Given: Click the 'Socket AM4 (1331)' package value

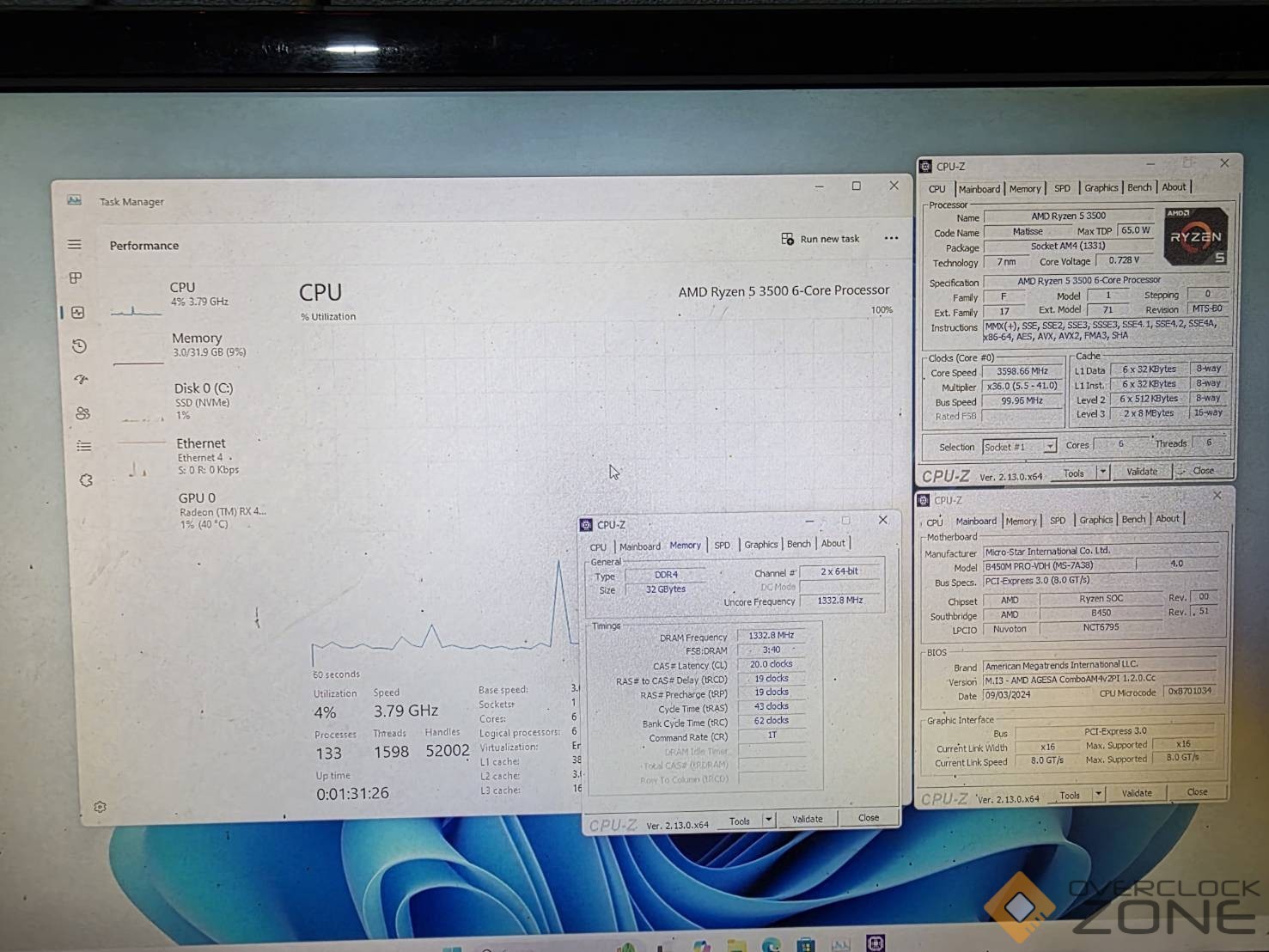Looking at the screenshot, I should [1068, 246].
